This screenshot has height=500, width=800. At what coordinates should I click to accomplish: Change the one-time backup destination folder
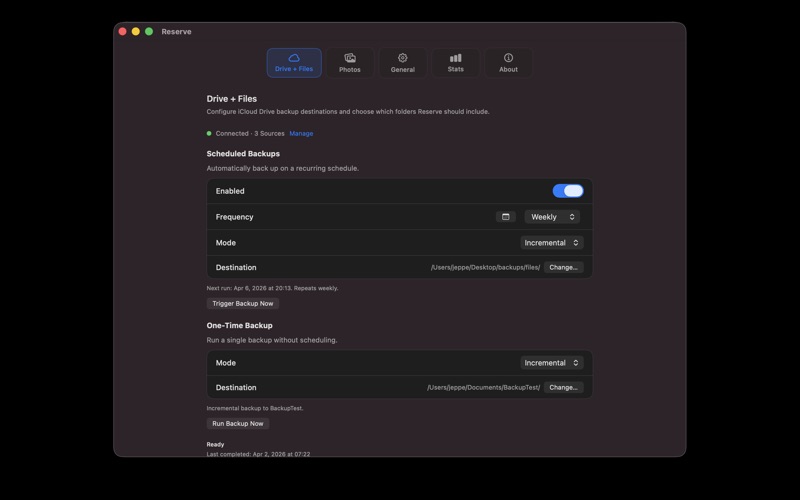(x=563, y=388)
